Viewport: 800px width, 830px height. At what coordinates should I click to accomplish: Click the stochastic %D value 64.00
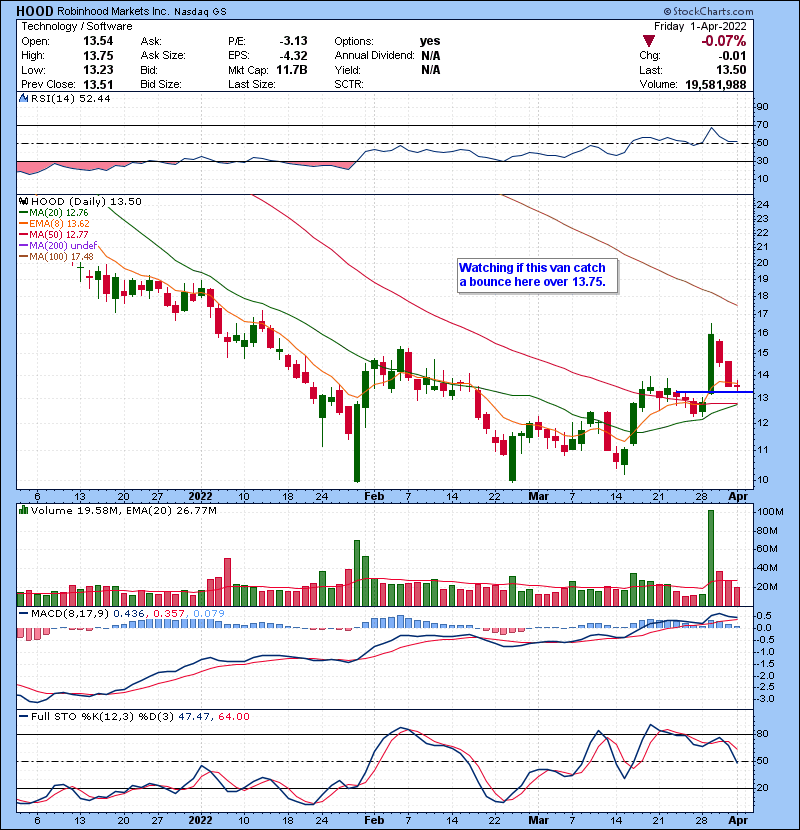(233, 716)
